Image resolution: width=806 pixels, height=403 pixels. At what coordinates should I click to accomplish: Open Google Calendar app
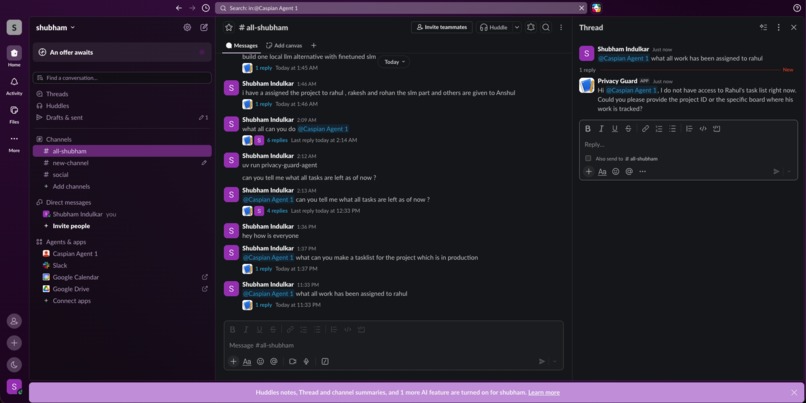coord(122,277)
